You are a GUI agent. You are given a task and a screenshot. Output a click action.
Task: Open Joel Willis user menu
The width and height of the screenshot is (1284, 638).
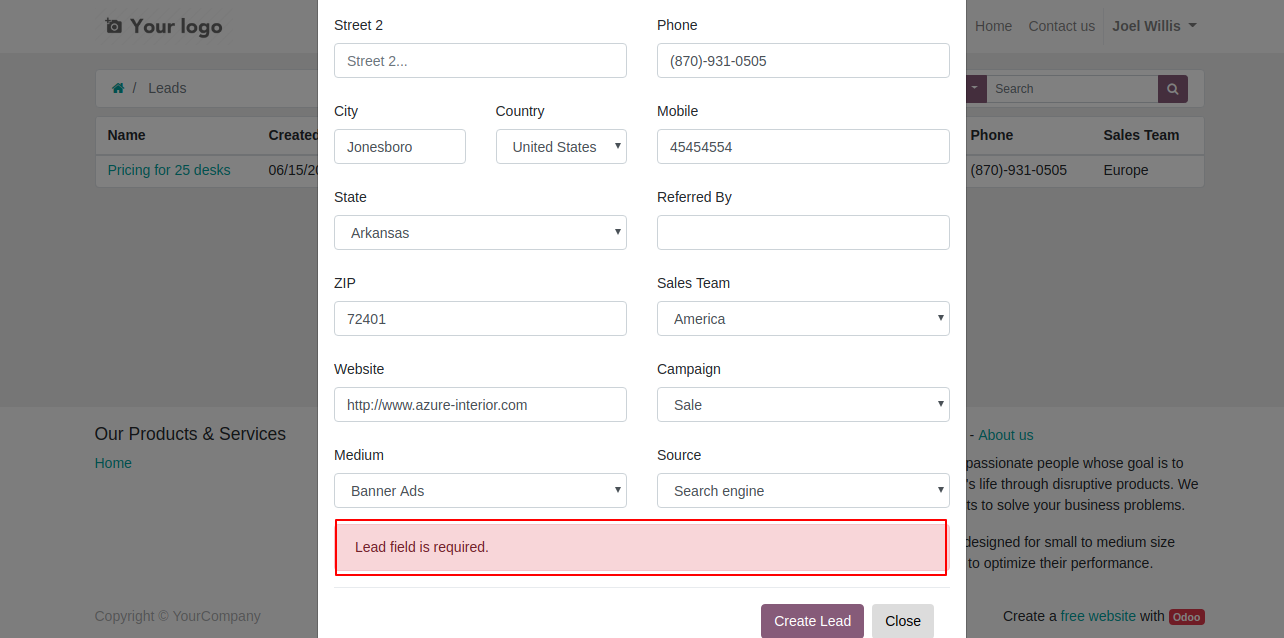tap(1154, 26)
